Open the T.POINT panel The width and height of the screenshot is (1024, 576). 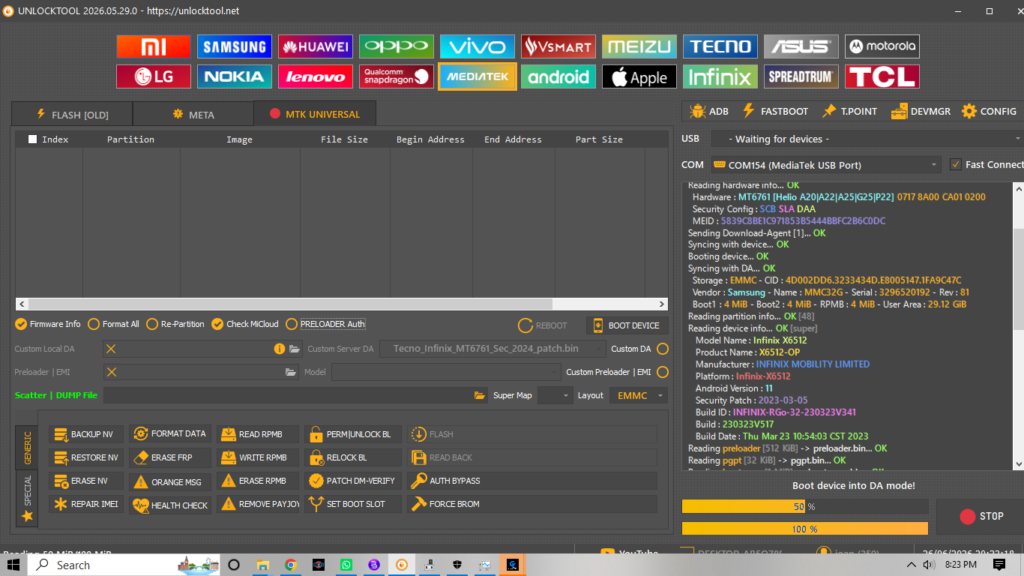pos(850,112)
